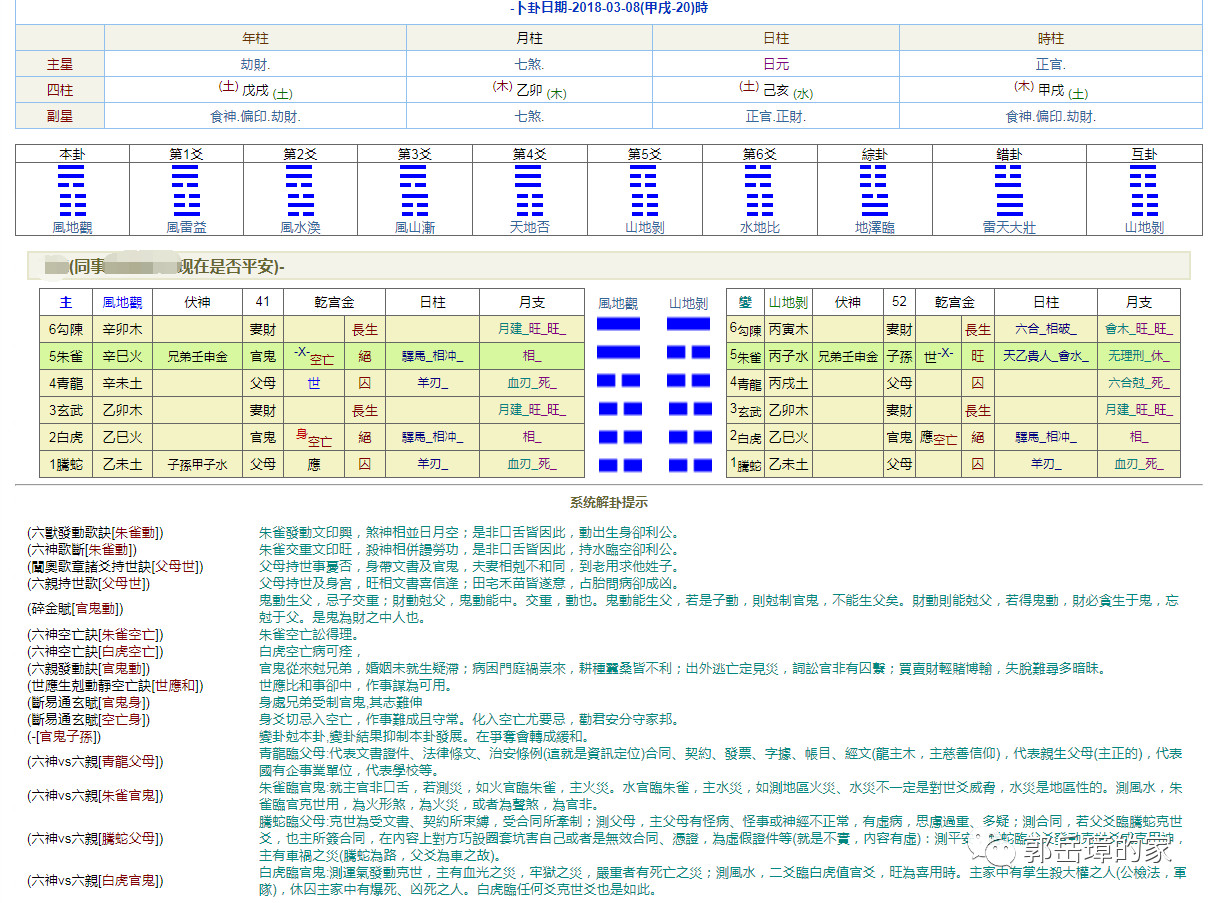The height and width of the screenshot is (903, 1212).
Task: Click the 風雷益 hexagram under 第1爻
Action: 186,190
